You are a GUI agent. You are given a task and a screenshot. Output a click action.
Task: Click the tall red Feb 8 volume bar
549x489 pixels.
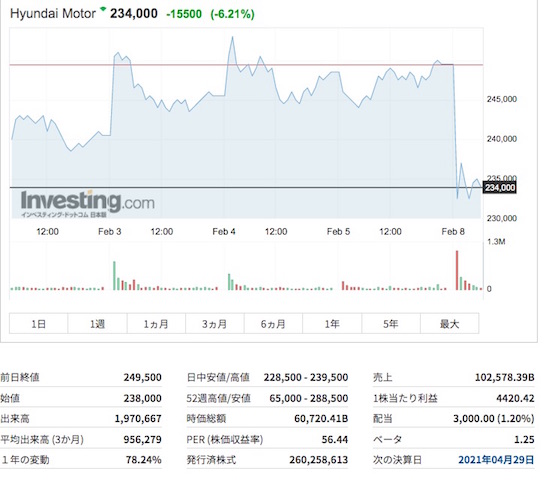click(x=457, y=270)
